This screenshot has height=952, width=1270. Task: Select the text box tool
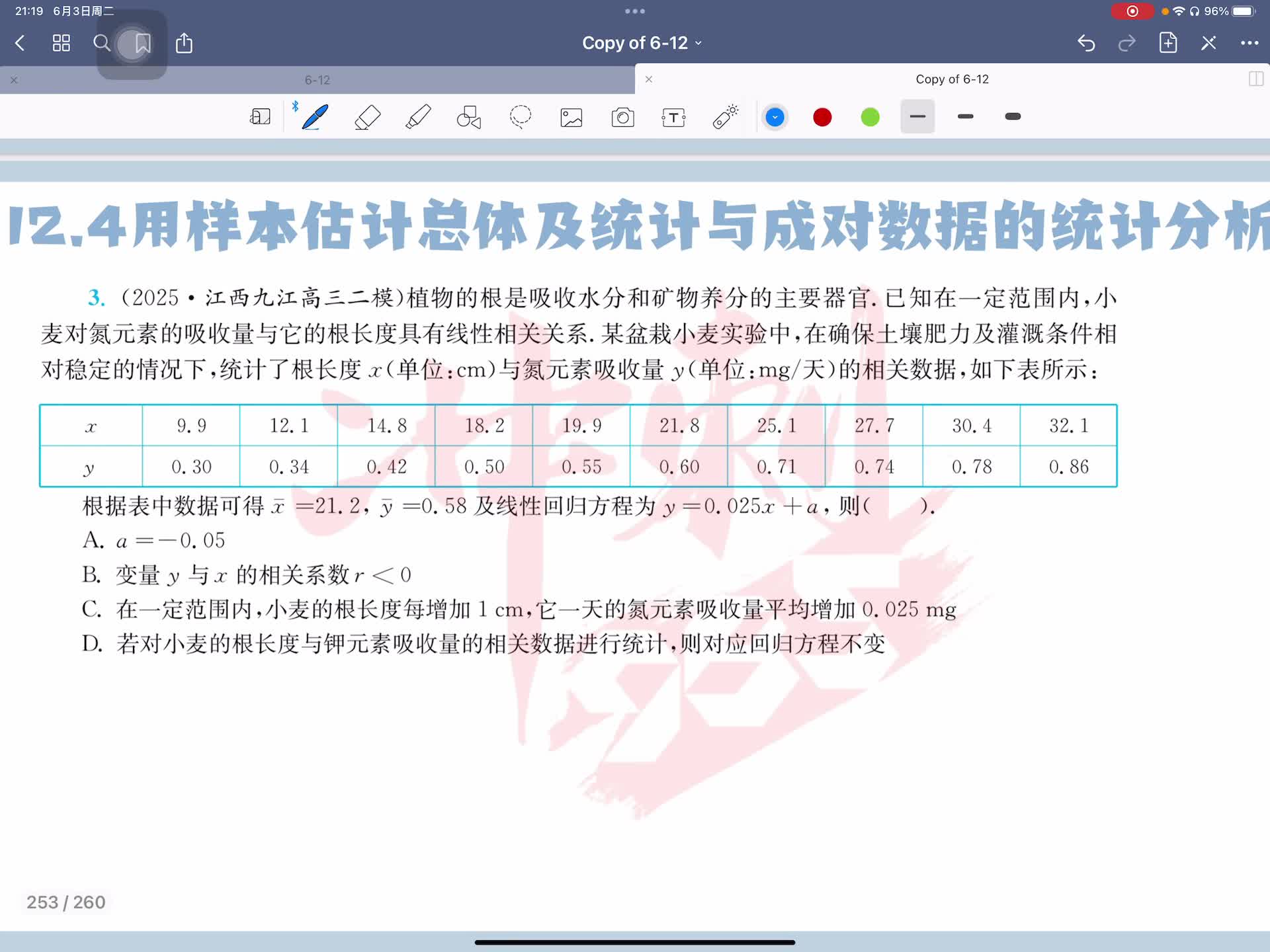[673, 117]
